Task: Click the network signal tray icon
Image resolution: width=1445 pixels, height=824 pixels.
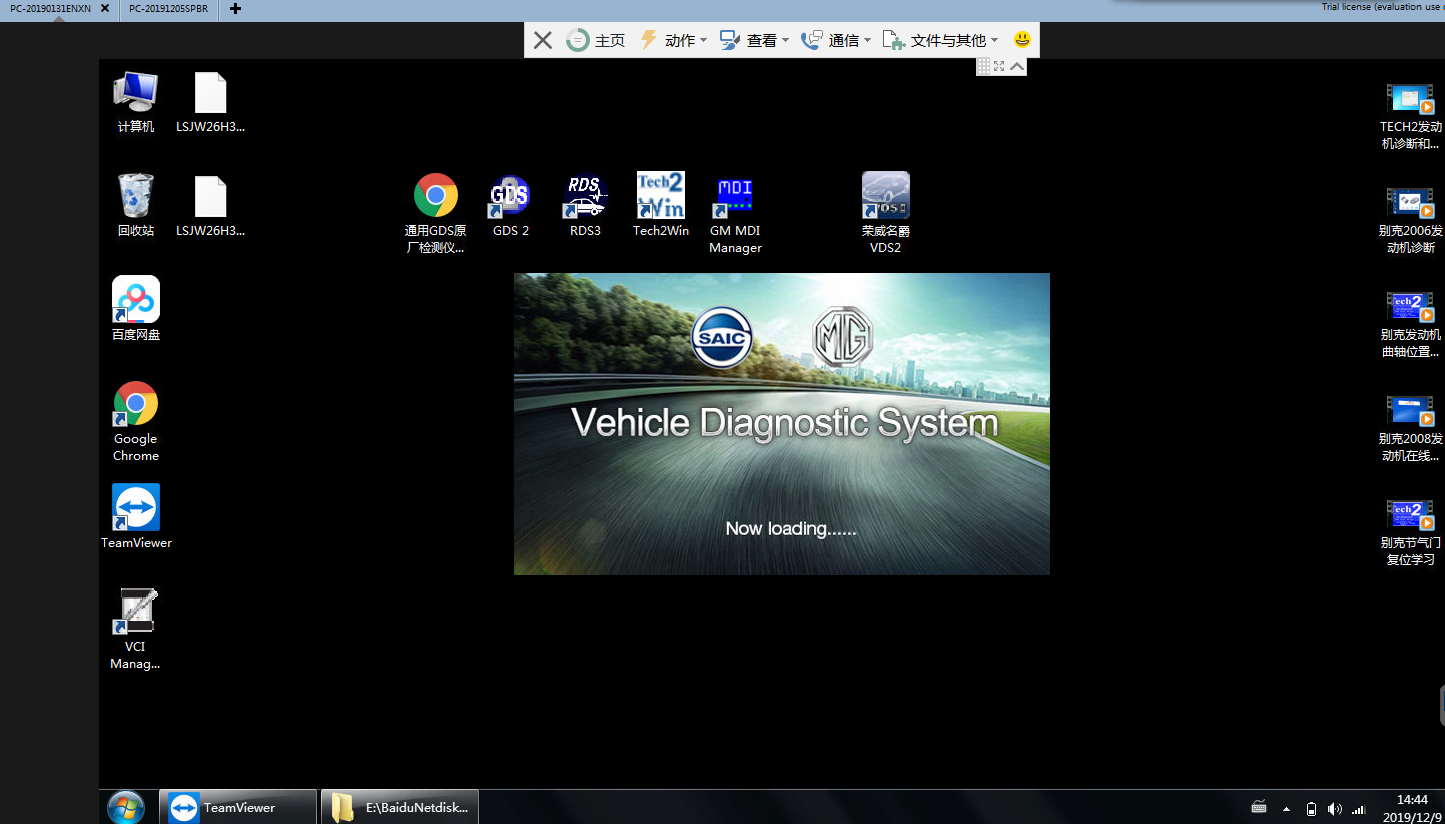Action: (1359, 808)
